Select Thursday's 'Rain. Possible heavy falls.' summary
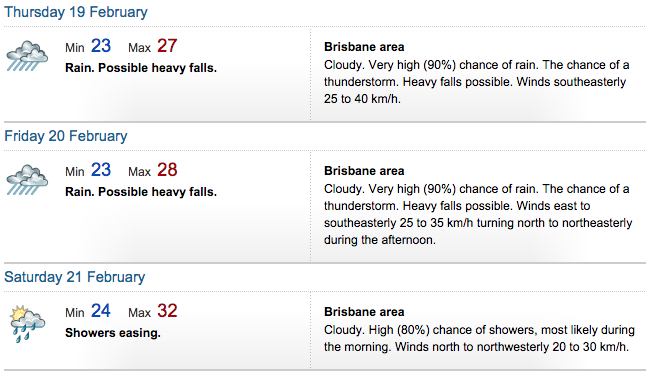The height and width of the screenshot is (374, 646). [x=141, y=68]
